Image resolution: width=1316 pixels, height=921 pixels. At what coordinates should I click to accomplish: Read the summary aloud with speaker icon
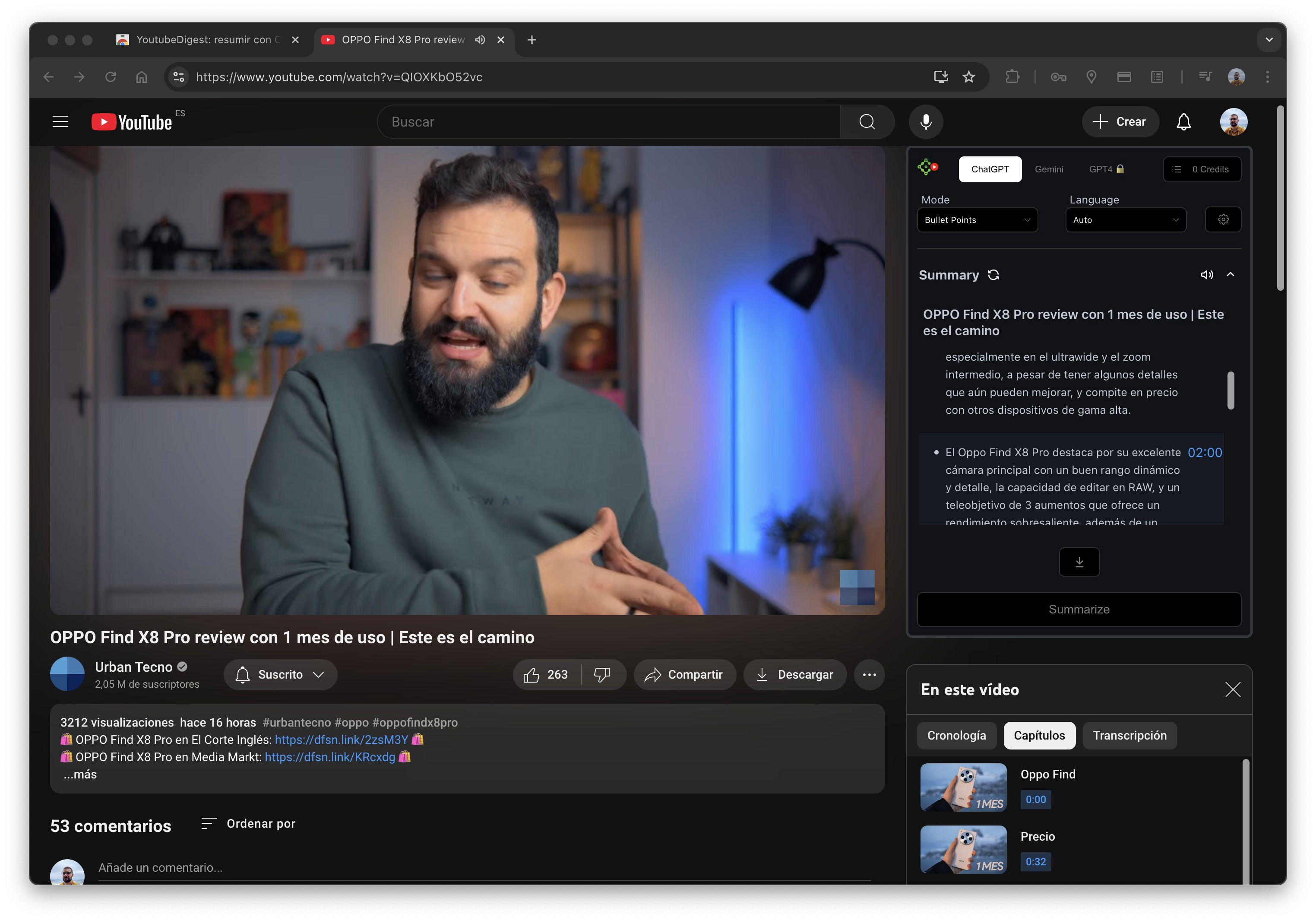pos(1206,275)
